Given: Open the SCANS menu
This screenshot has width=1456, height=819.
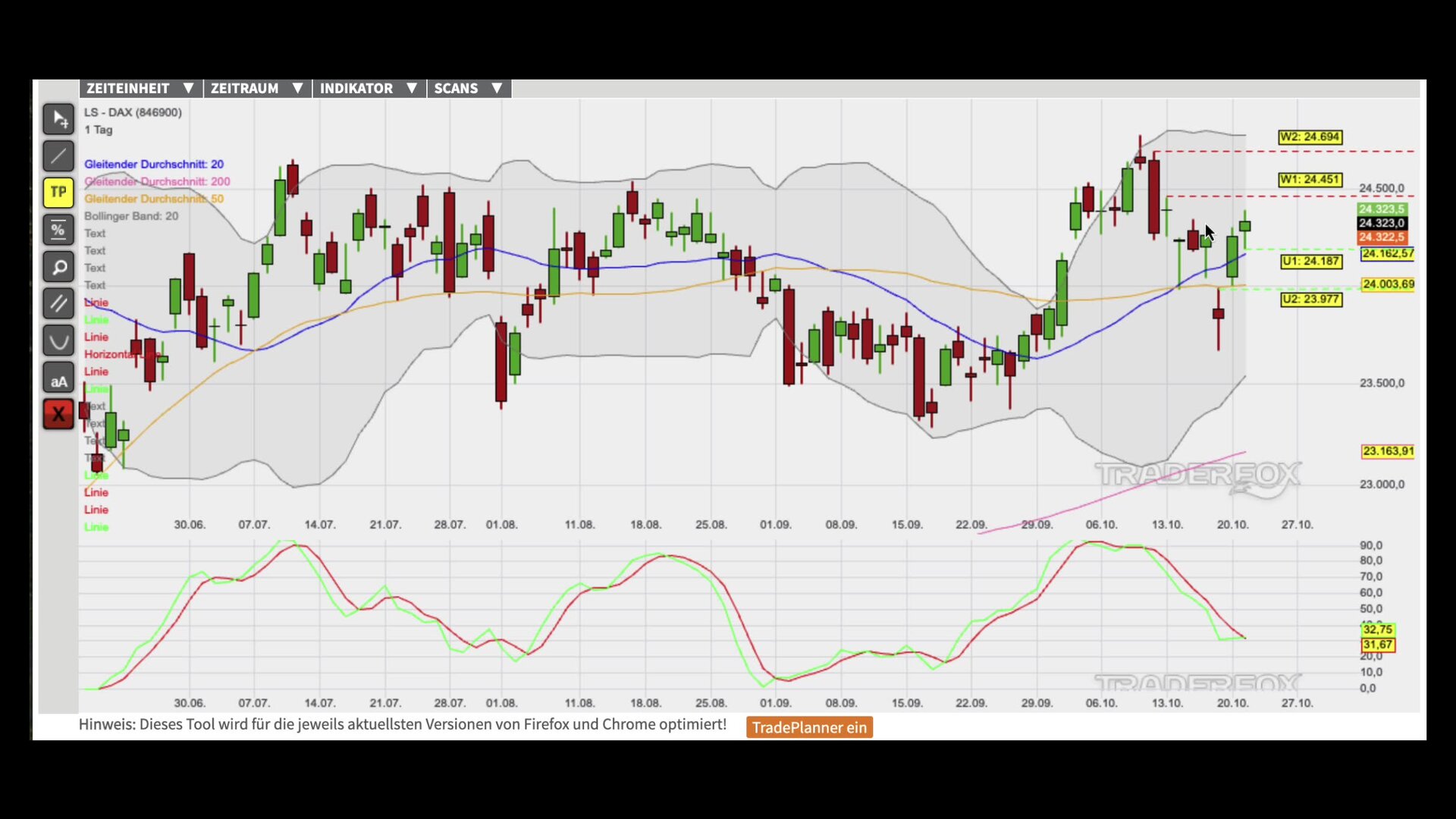Looking at the screenshot, I should pyautogui.click(x=468, y=89).
